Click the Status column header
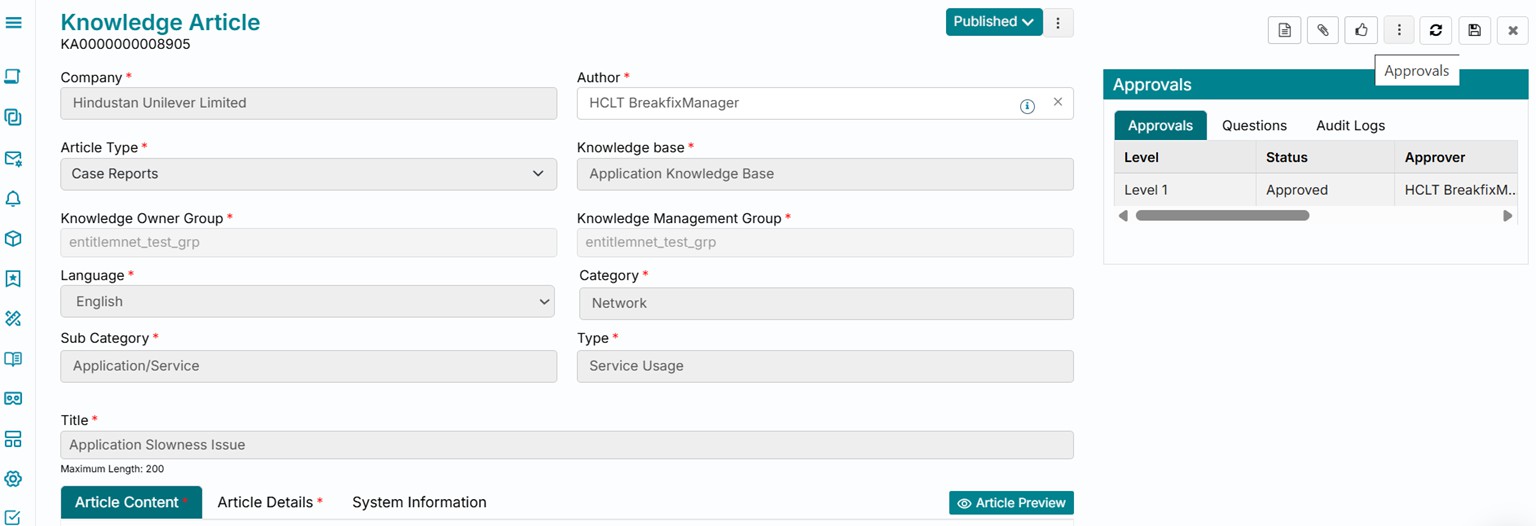 pos(1325,157)
